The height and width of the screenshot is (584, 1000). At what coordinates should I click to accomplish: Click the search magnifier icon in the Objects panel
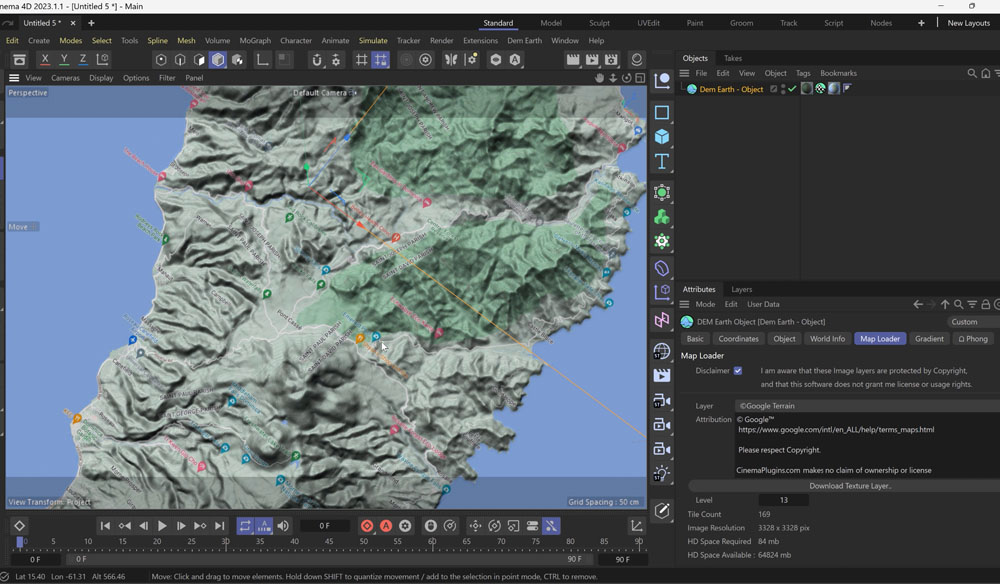click(x=971, y=72)
